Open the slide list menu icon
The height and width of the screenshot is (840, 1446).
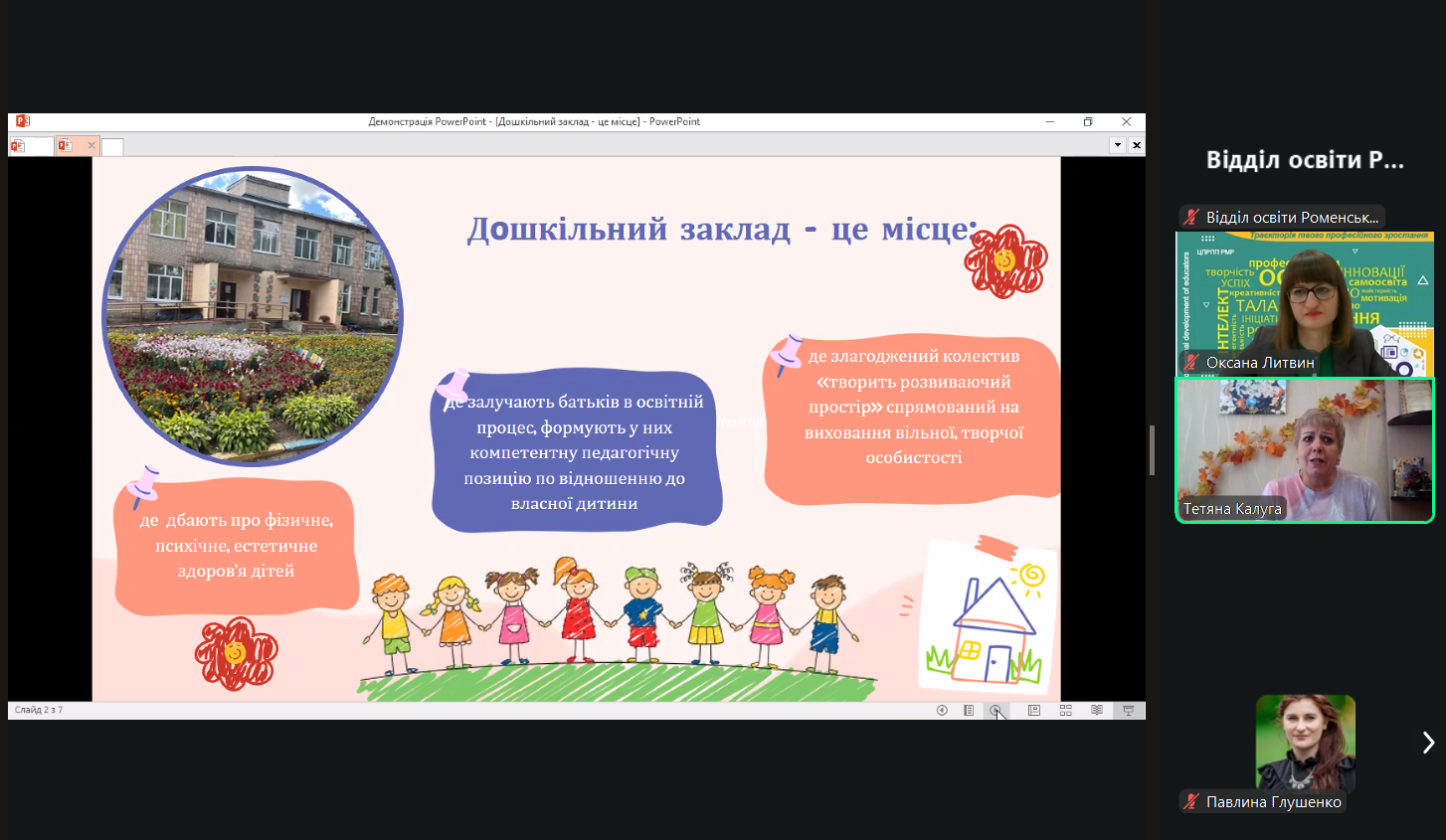969,710
